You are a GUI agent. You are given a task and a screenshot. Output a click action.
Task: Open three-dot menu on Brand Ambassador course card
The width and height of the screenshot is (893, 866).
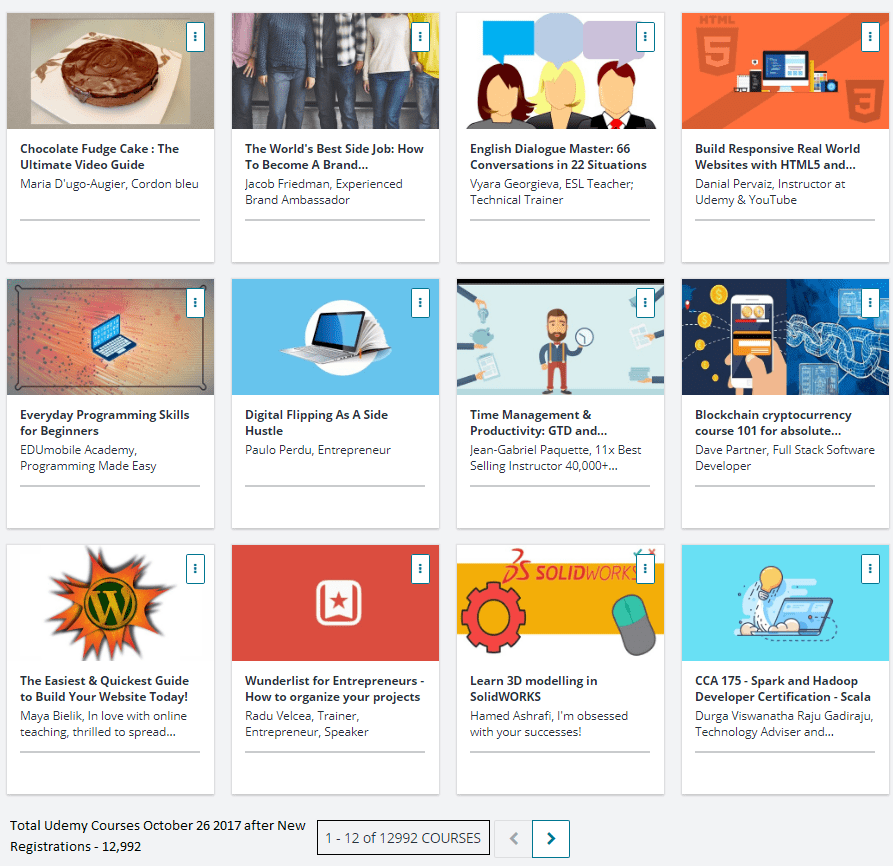(x=420, y=36)
